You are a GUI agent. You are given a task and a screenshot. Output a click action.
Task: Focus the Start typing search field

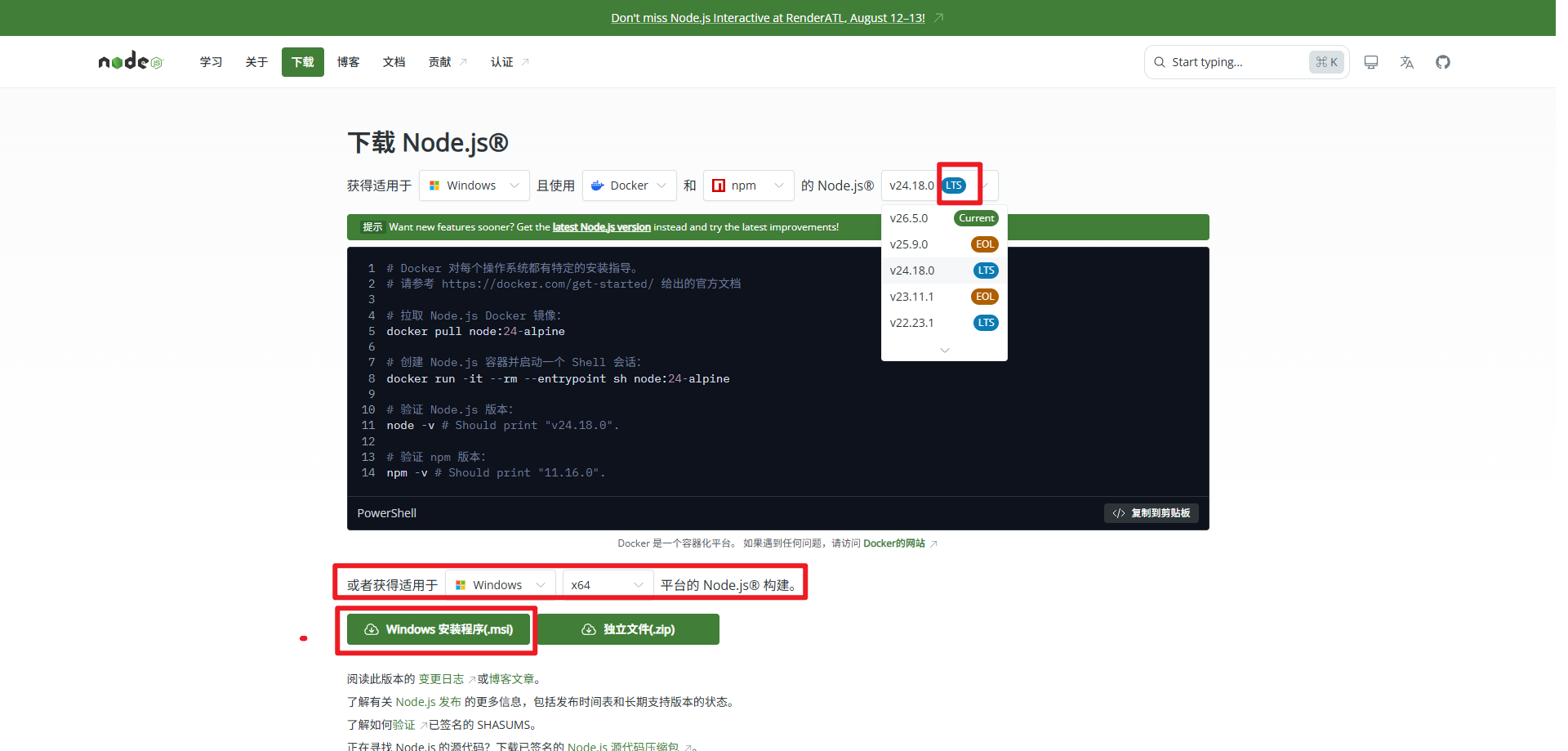1246,62
